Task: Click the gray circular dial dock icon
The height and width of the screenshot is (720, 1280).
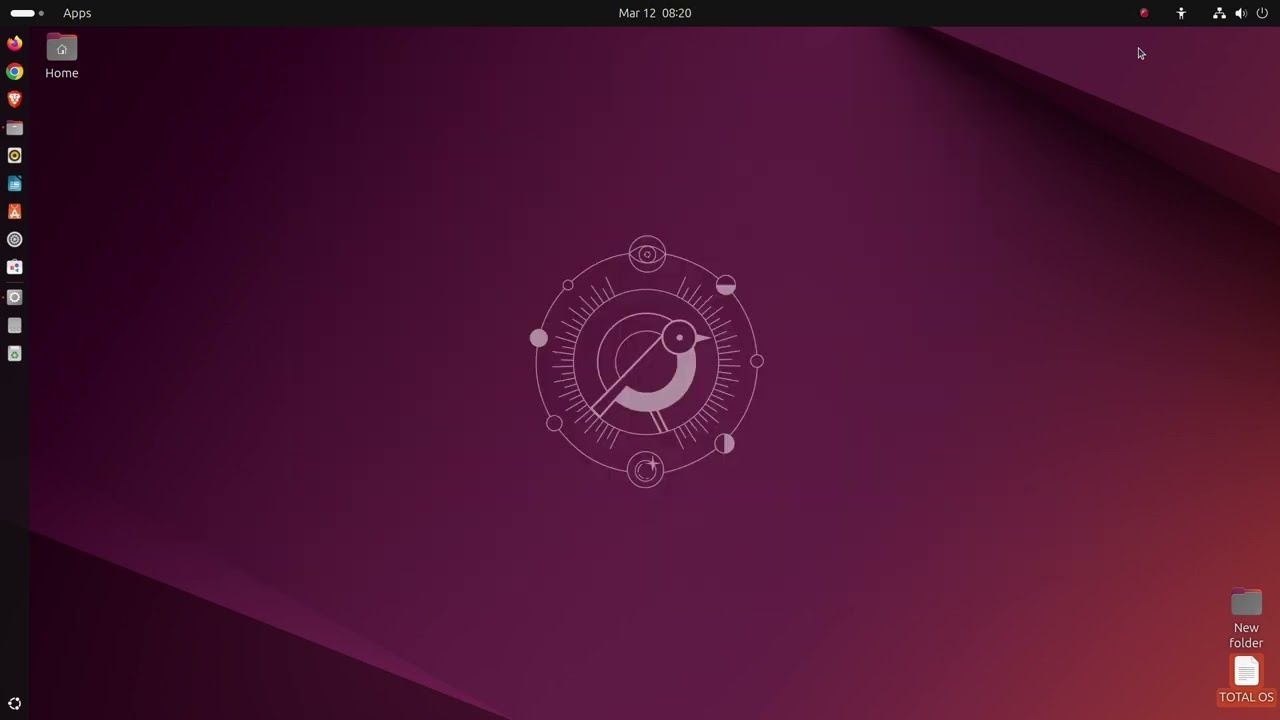Action: pos(14,240)
